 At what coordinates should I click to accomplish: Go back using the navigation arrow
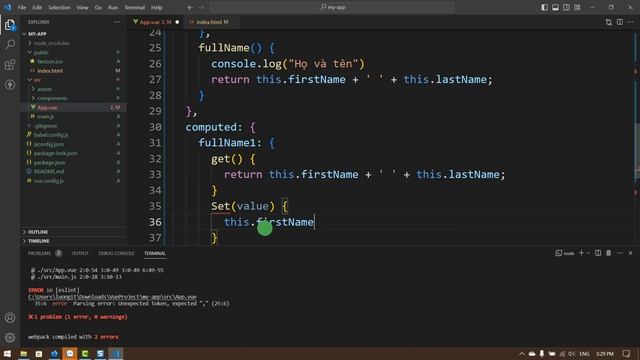pyautogui.click(x=190, y=7)
